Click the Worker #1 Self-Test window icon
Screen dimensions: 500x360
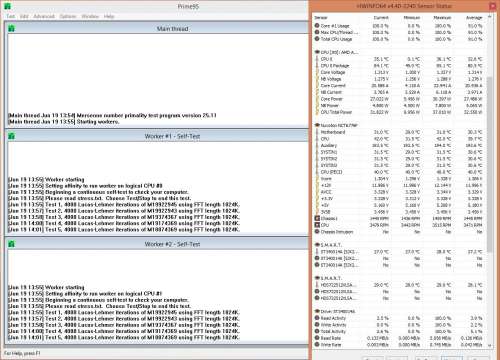(11, 136)
